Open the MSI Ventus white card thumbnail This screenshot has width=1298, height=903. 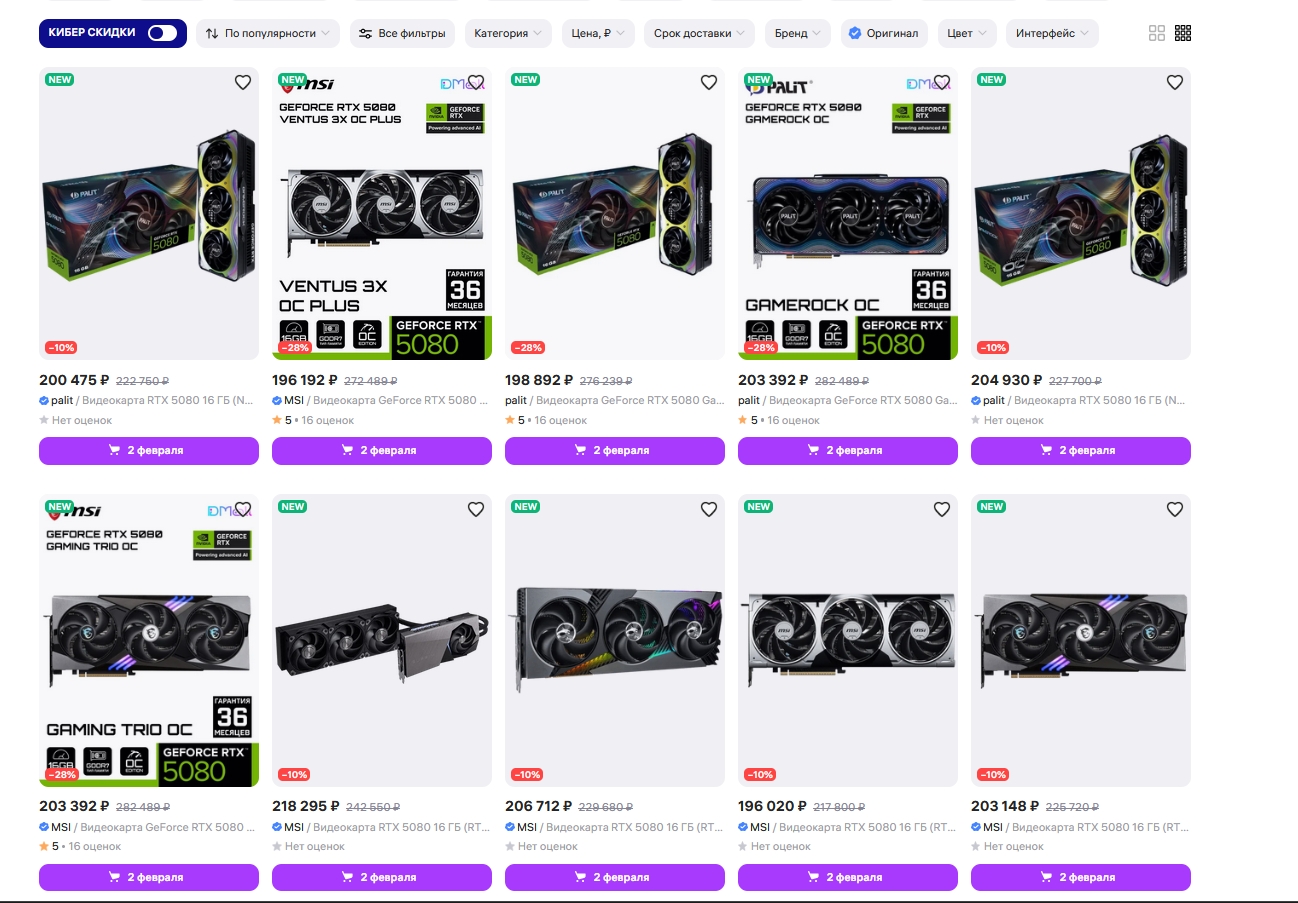coord(848,640)
